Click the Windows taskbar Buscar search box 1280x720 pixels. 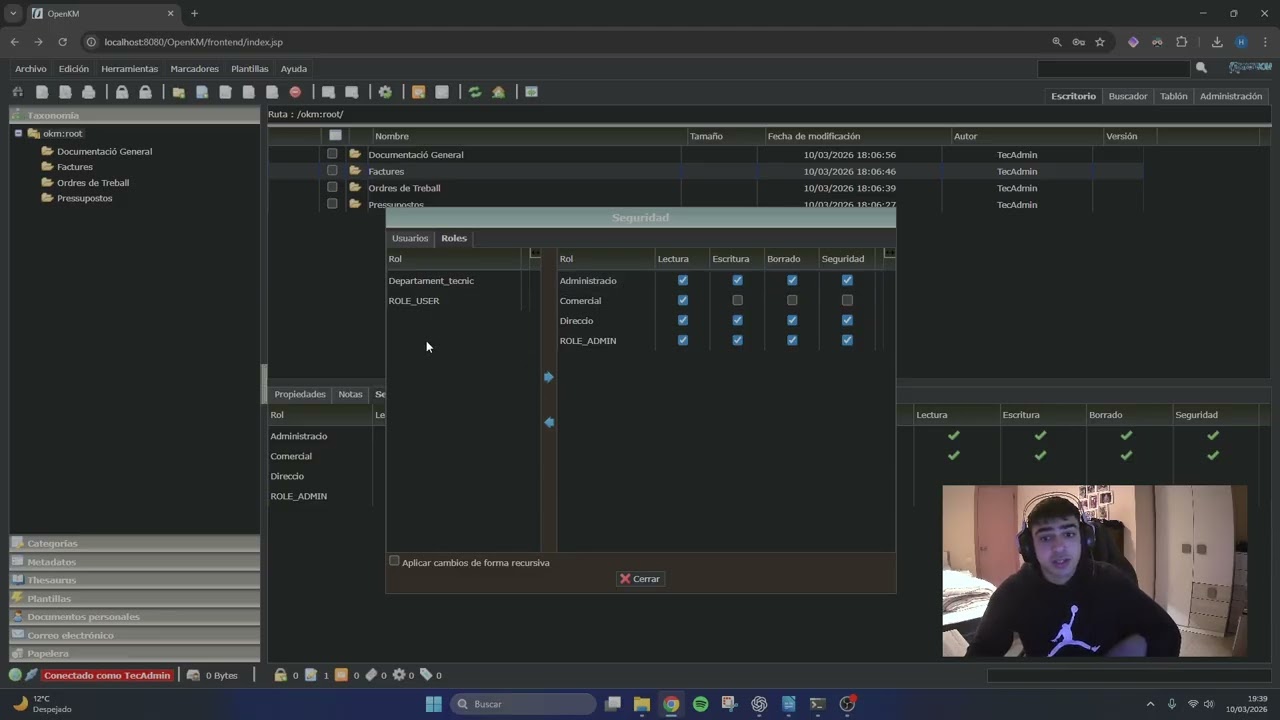pos(523,704)
